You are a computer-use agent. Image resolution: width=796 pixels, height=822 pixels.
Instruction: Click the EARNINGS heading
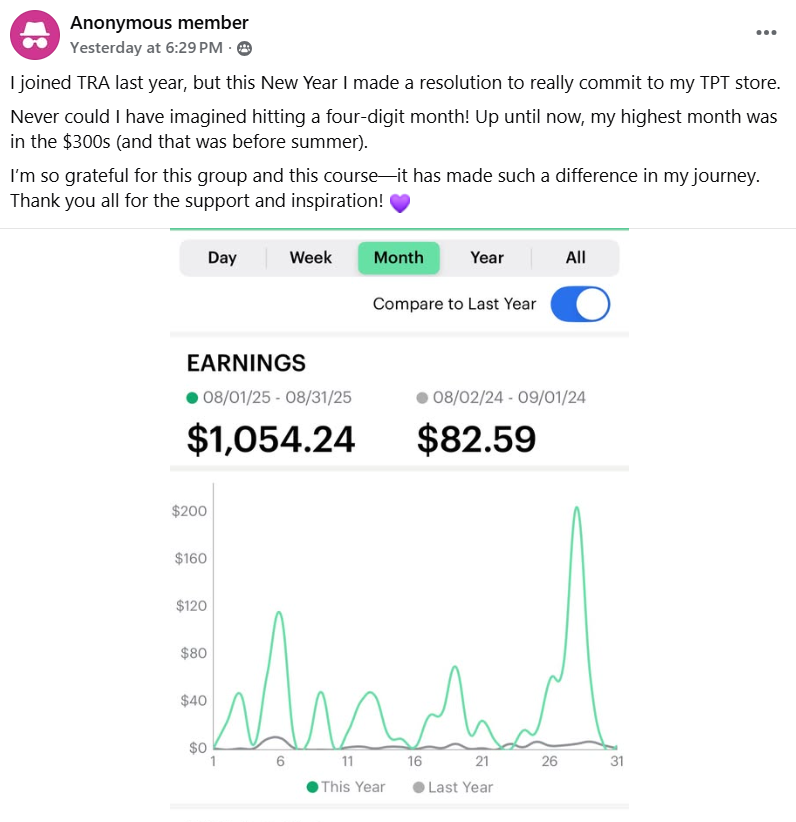point(246,364)
